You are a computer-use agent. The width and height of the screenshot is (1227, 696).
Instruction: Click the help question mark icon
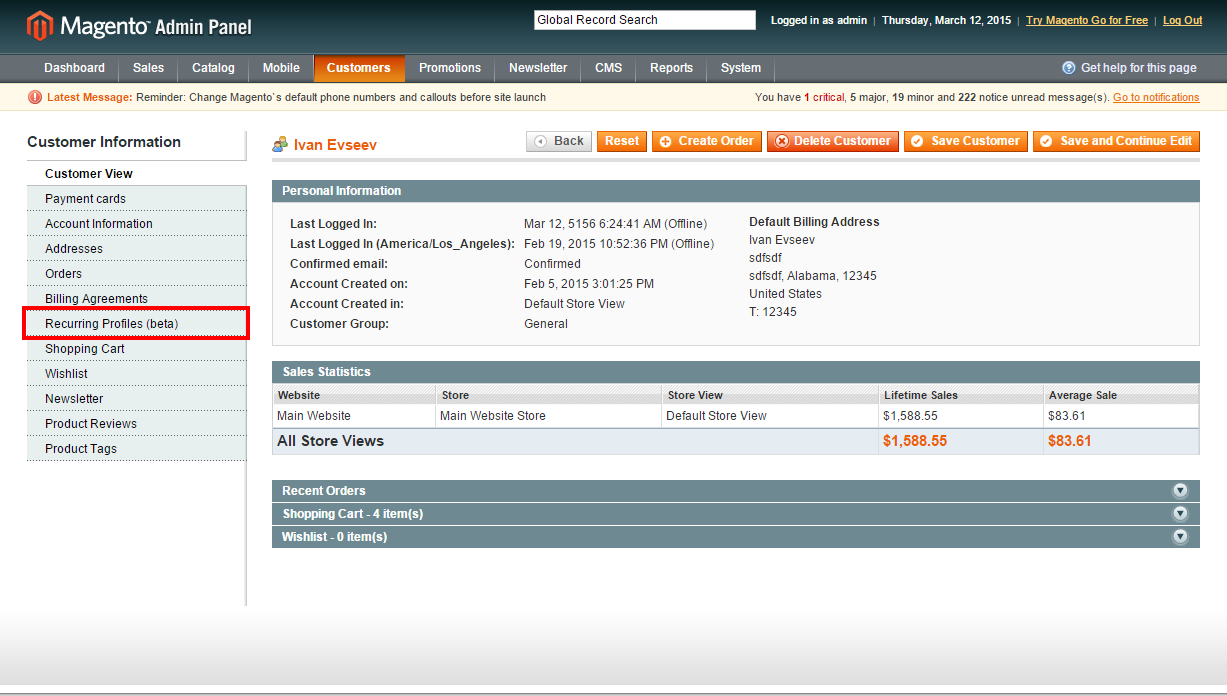point(1069,68)
